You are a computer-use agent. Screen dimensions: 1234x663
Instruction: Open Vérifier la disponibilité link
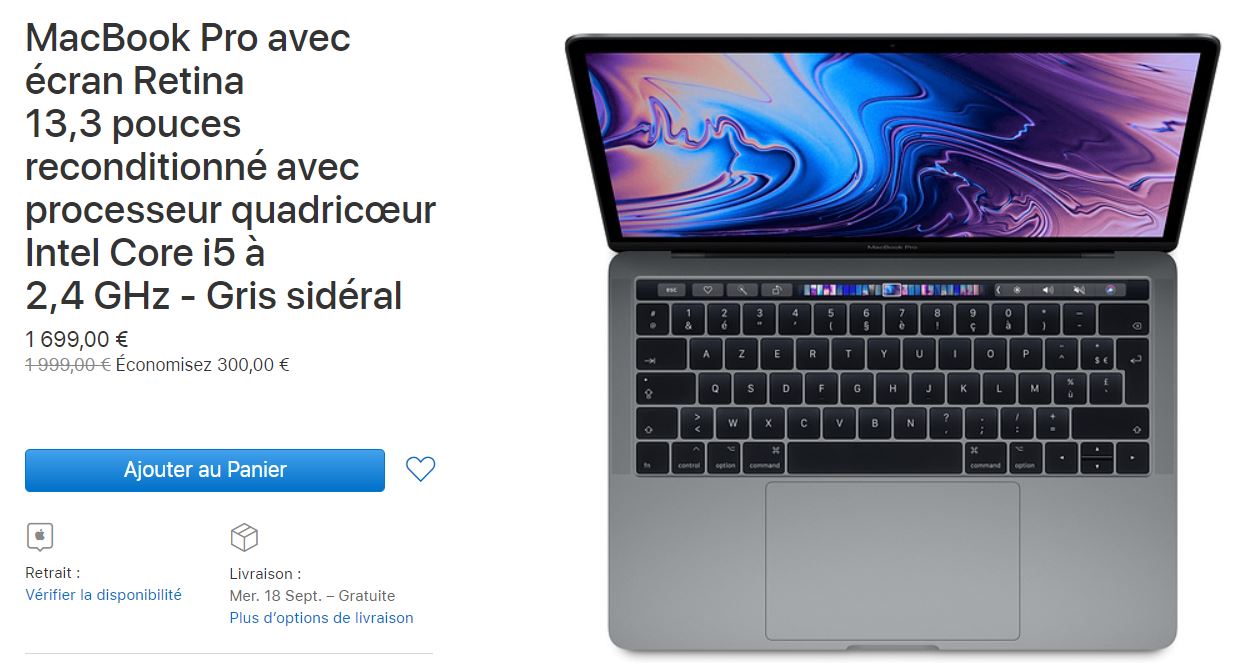[x=103, y=594]
